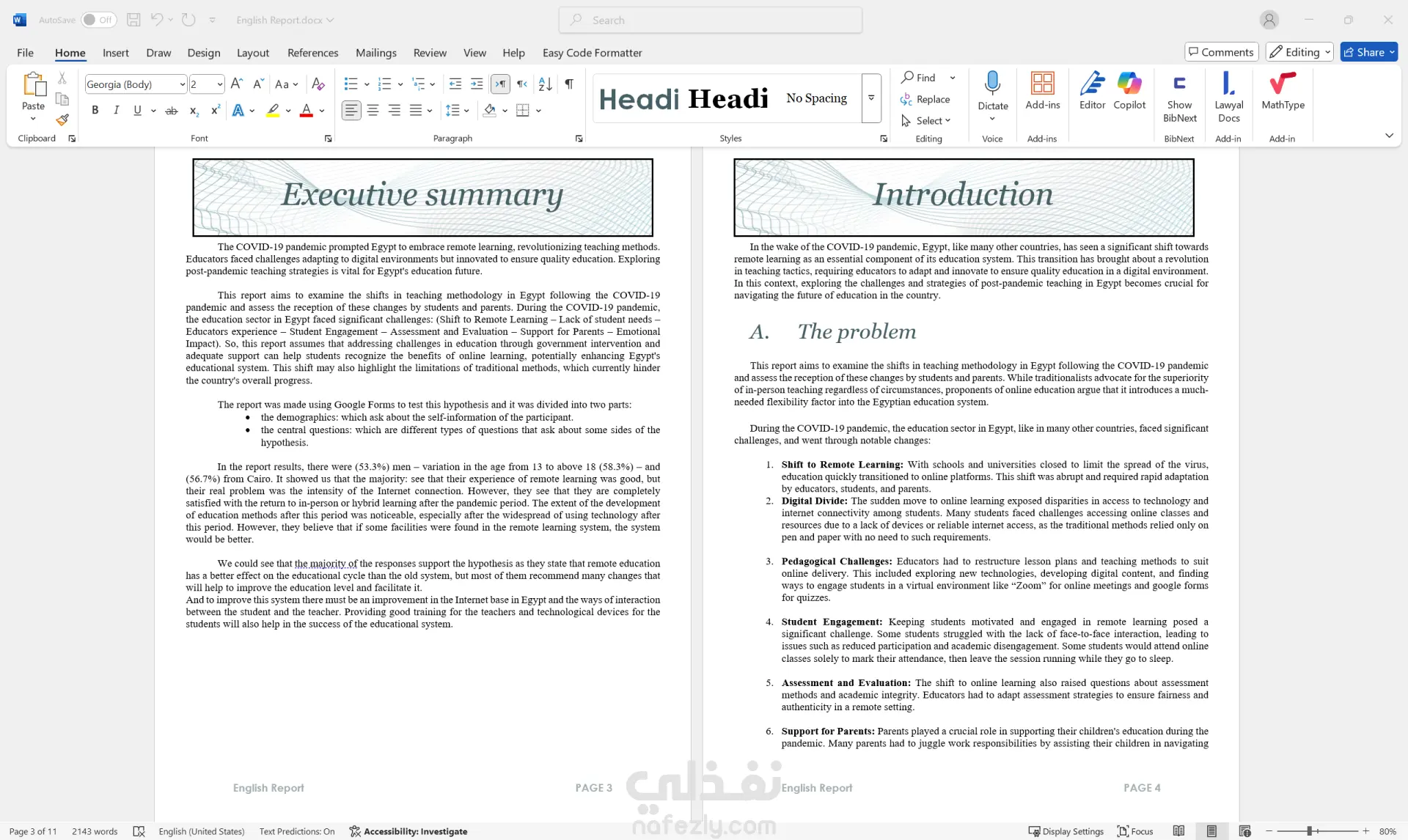
Task: Open the Georgia font name dropdown
Action: tap(182, 84)
